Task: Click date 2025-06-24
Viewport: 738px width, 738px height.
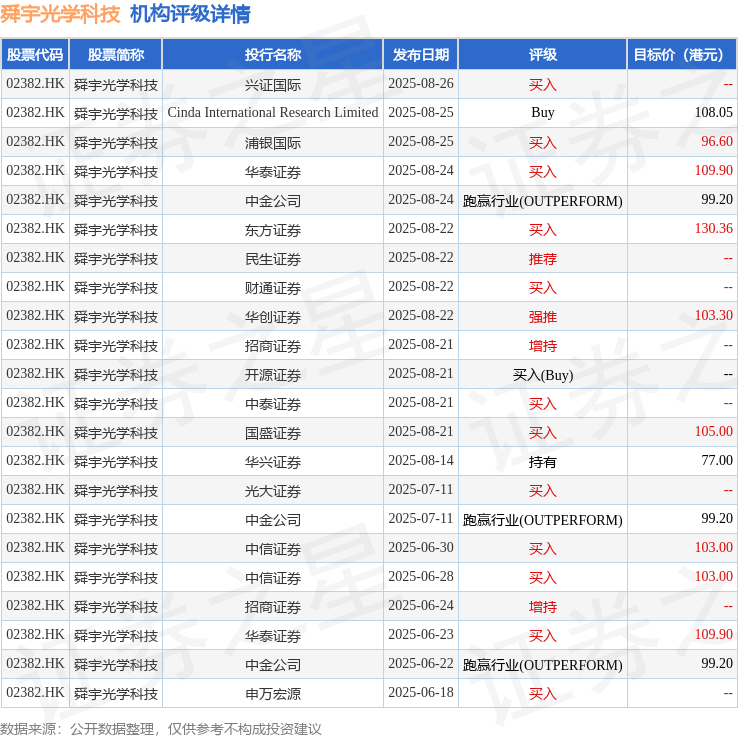Action: 421,605
